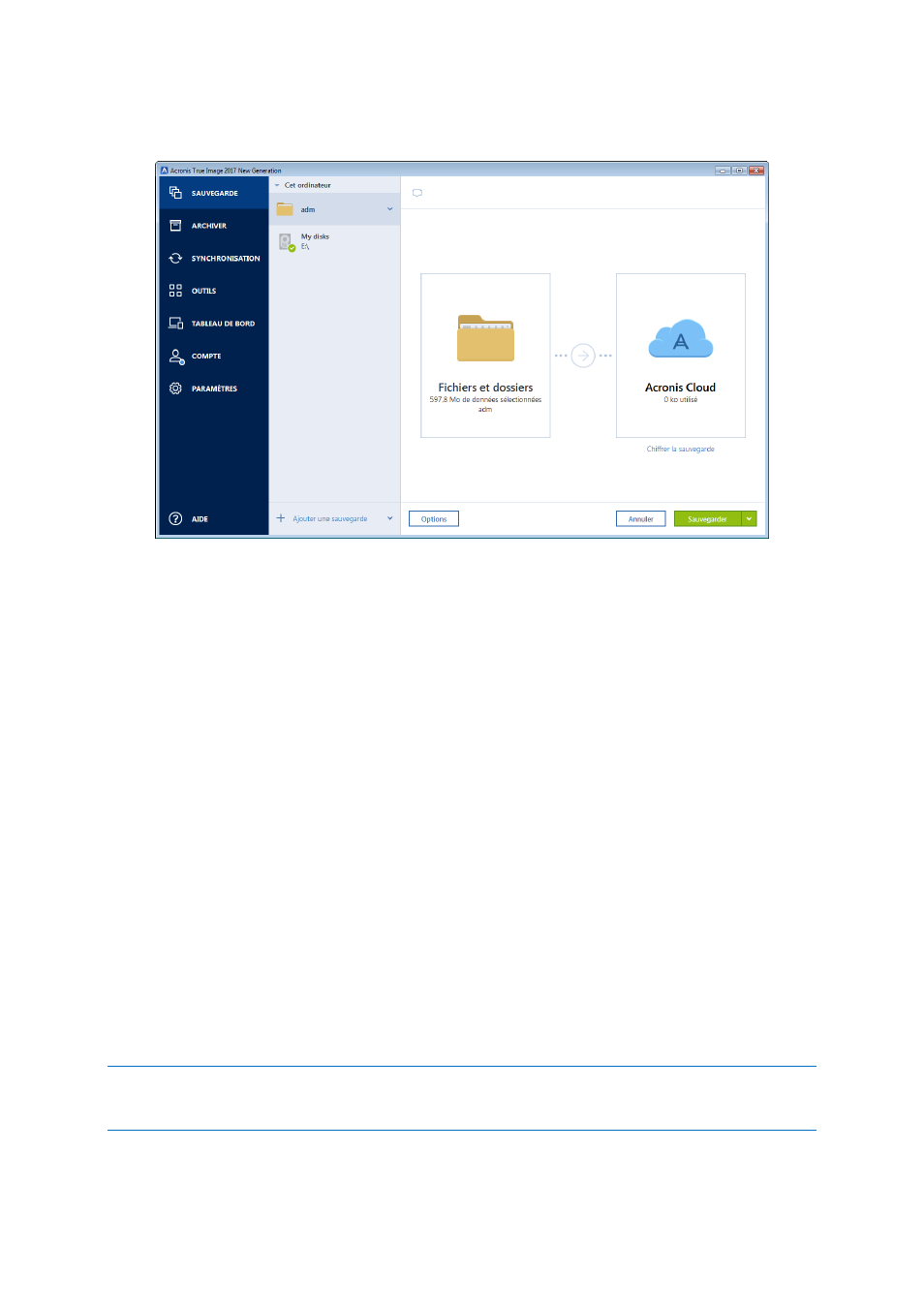Viewport: 924px width, 1307px height.
Task: Open the Sauvegarder button dropdown arrow
Action: (x=749, y=519)
